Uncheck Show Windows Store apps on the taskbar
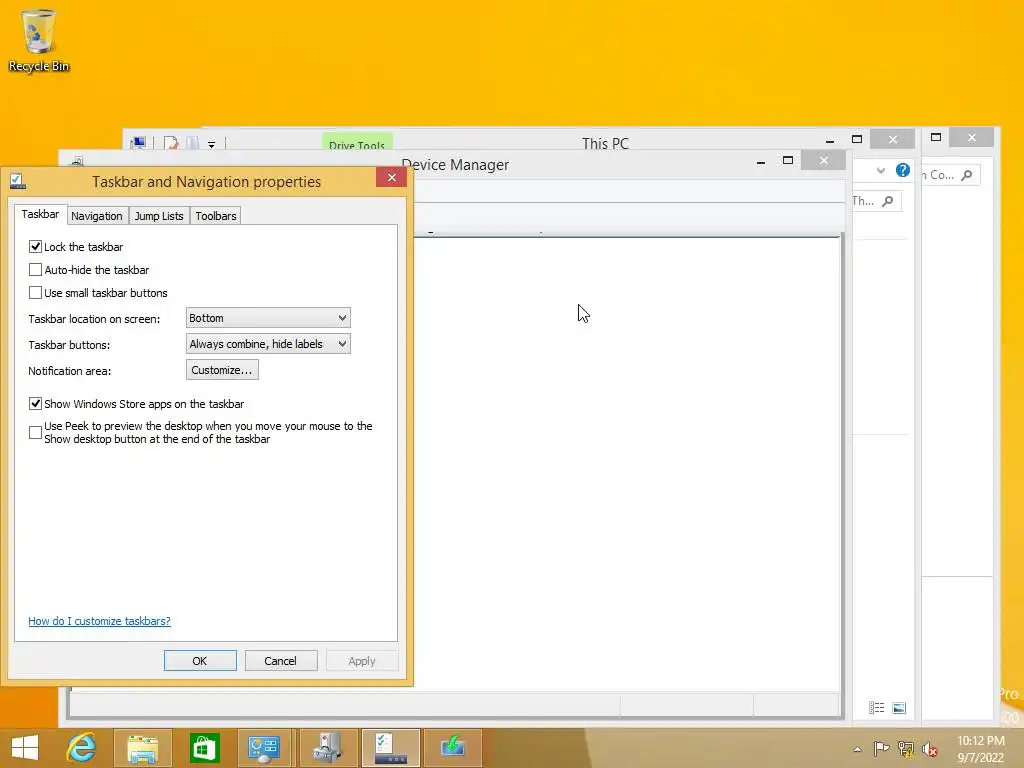 click(x=35, y=404)
